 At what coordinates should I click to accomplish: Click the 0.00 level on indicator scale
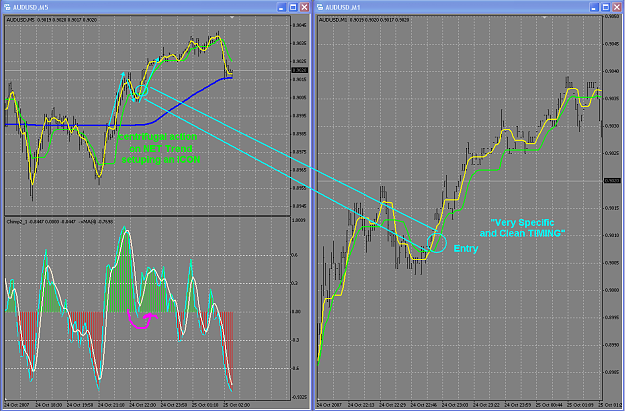click(x=296, y=312)
